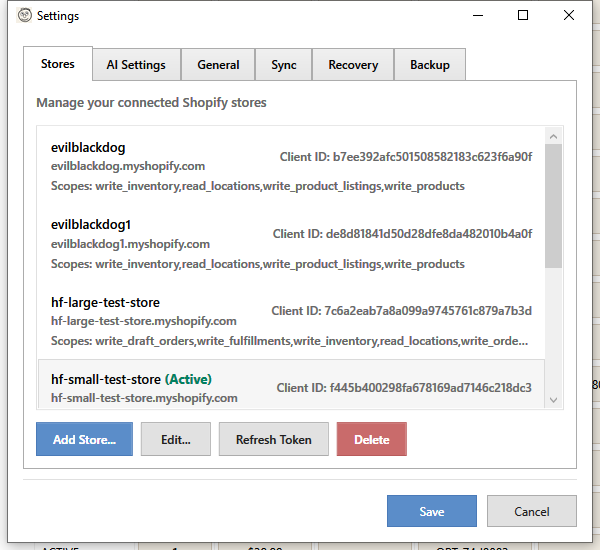Click Client ID f445b400298fa678169ad7146c218dc3
The height and width of the screenshot is (550, 600).
coord(404,388)
